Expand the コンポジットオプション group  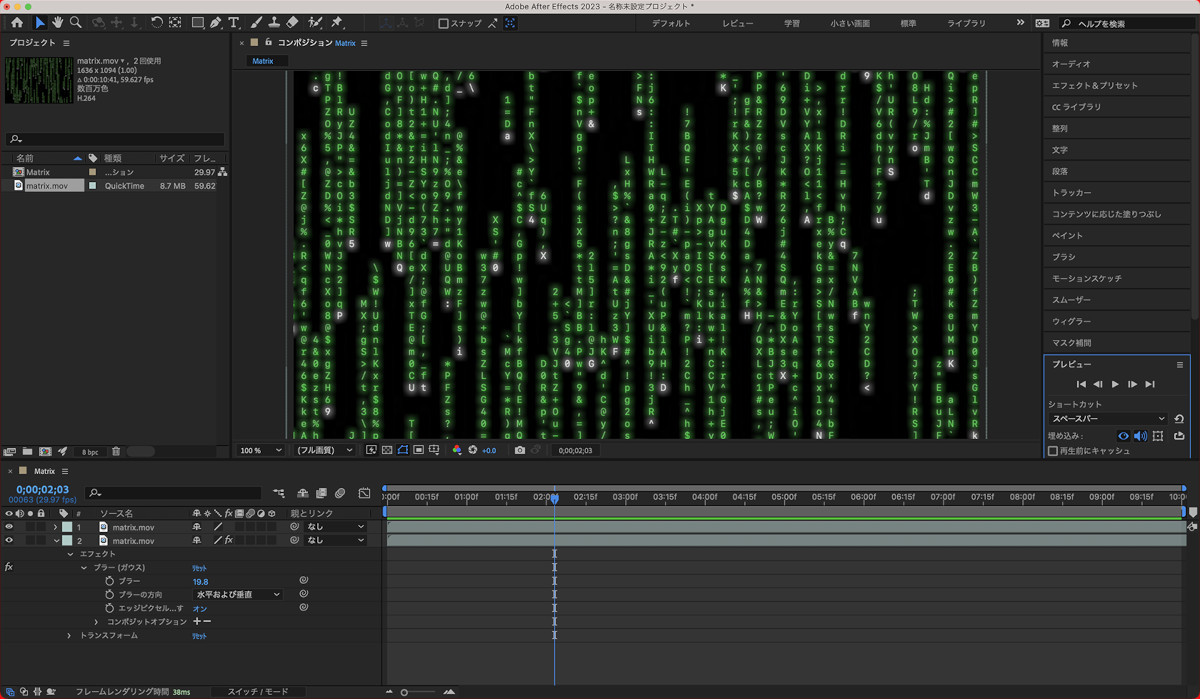[x=98, y=622]
